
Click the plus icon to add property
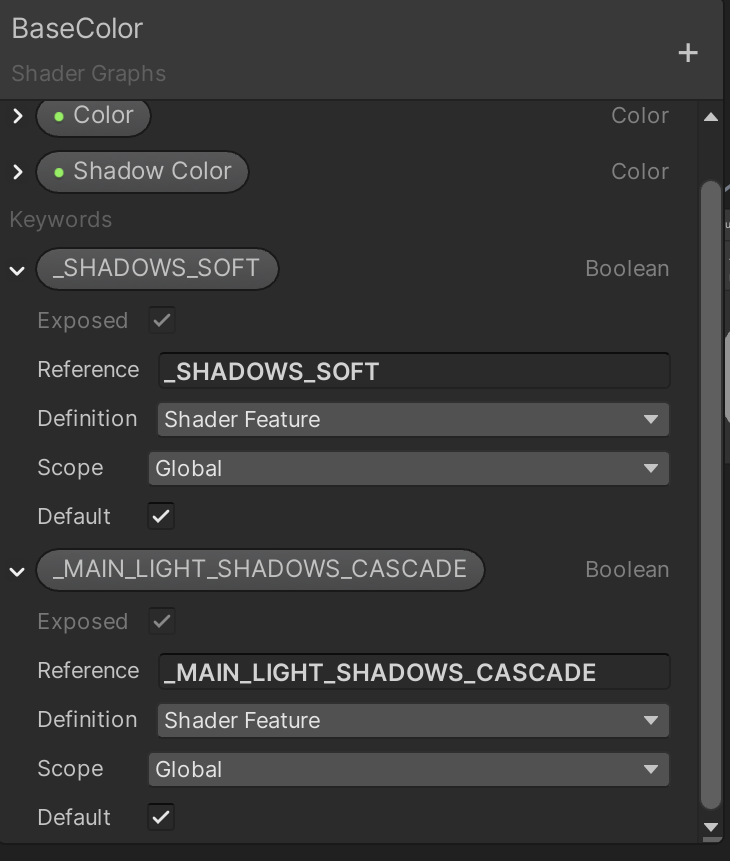(688, 53)
